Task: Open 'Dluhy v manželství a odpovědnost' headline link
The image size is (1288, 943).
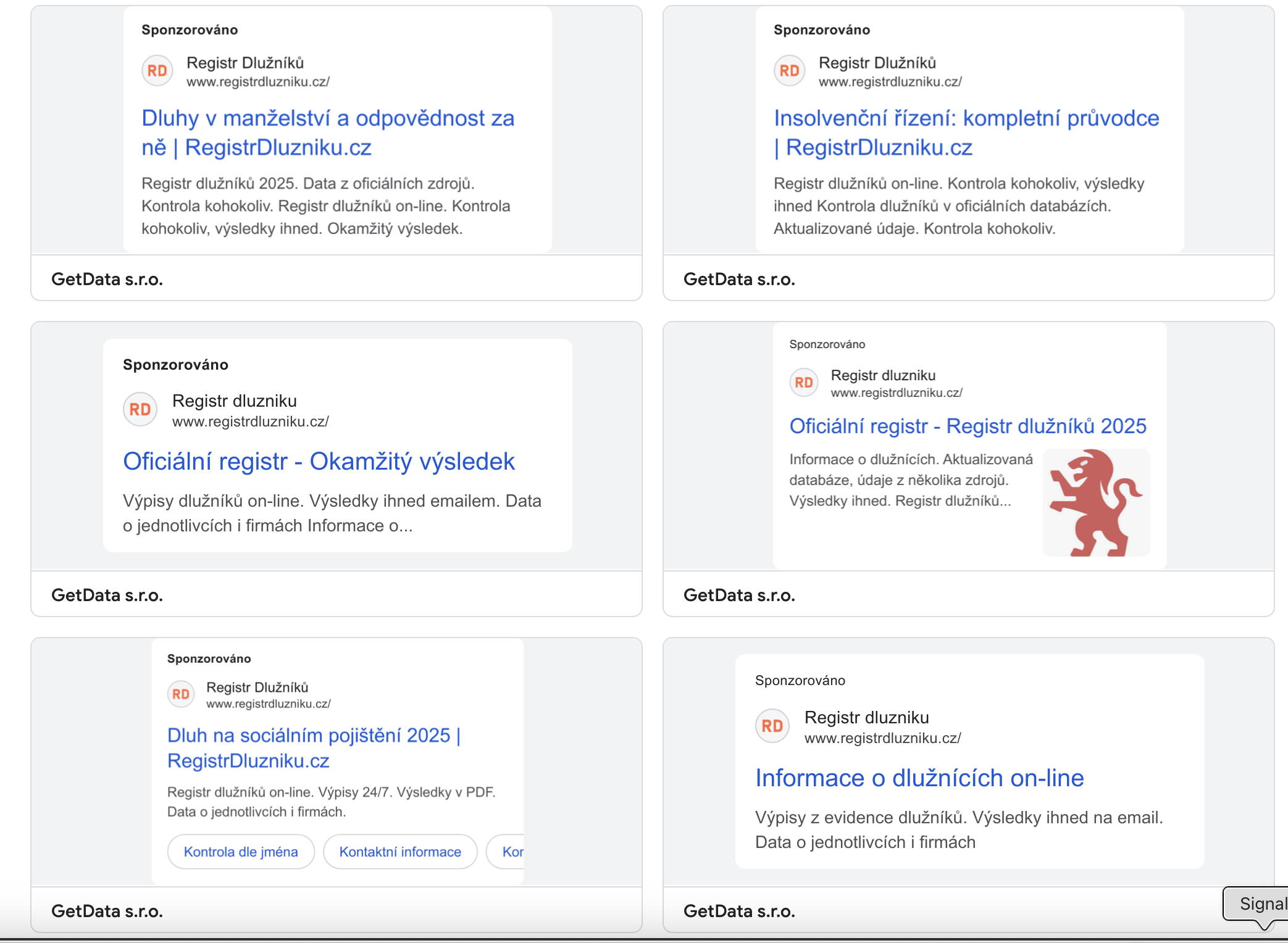Action: tap(328, 133)
